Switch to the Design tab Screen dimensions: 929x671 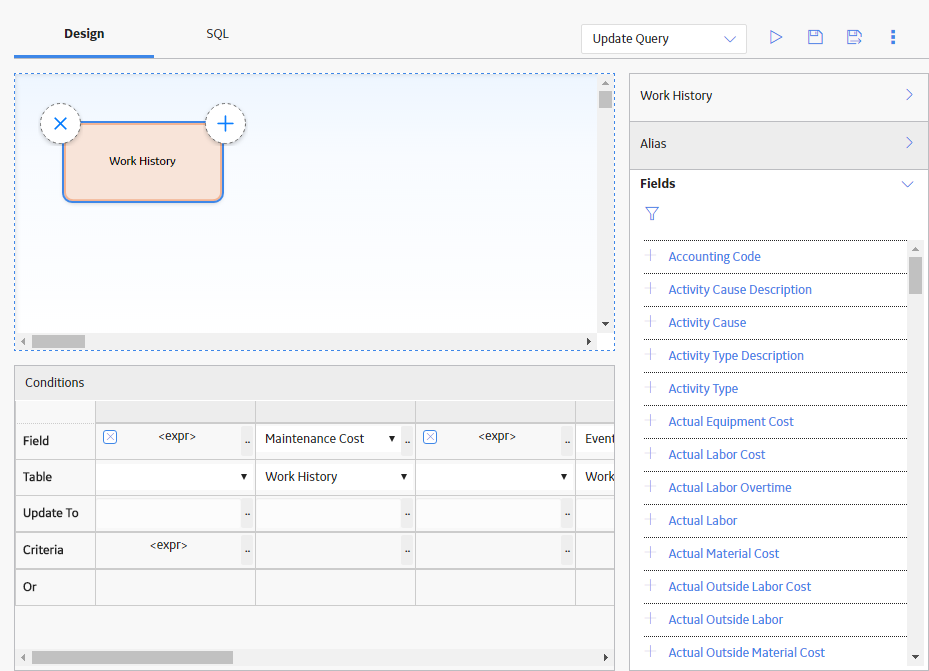click(x=84, y=34)
